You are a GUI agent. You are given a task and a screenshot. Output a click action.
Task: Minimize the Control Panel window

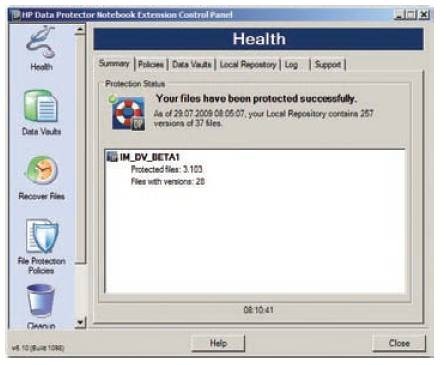(x=399, y=15)
